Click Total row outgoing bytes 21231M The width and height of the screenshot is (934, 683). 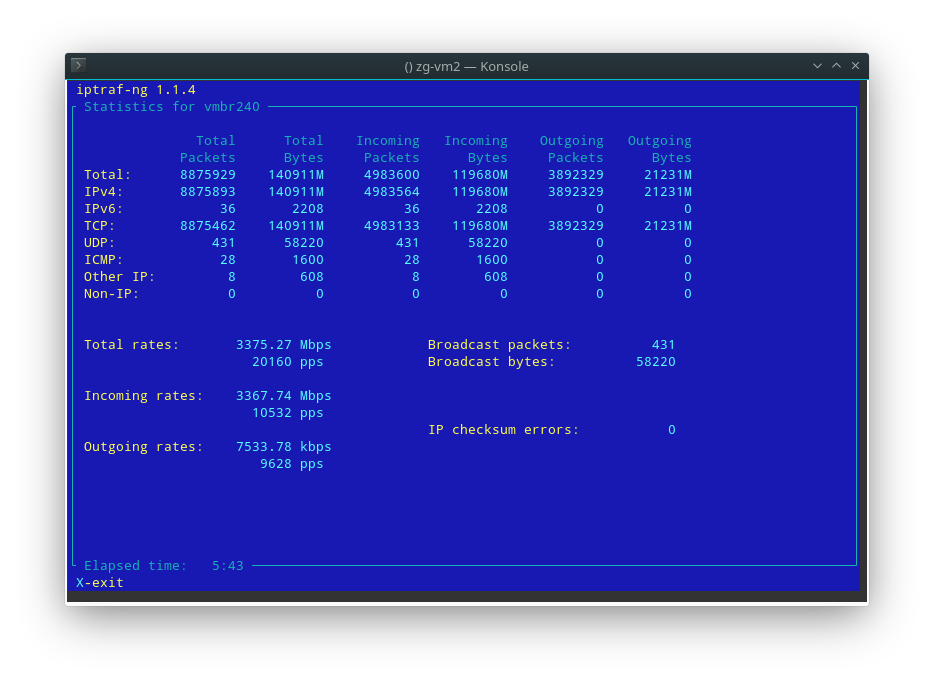tap(668, 174)
